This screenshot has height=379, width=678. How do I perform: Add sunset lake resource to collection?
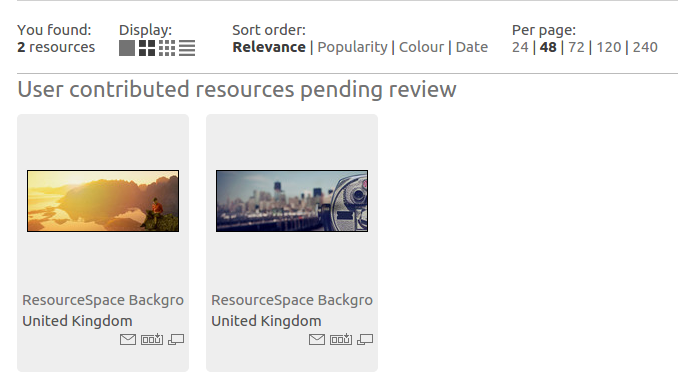point(152,339)
